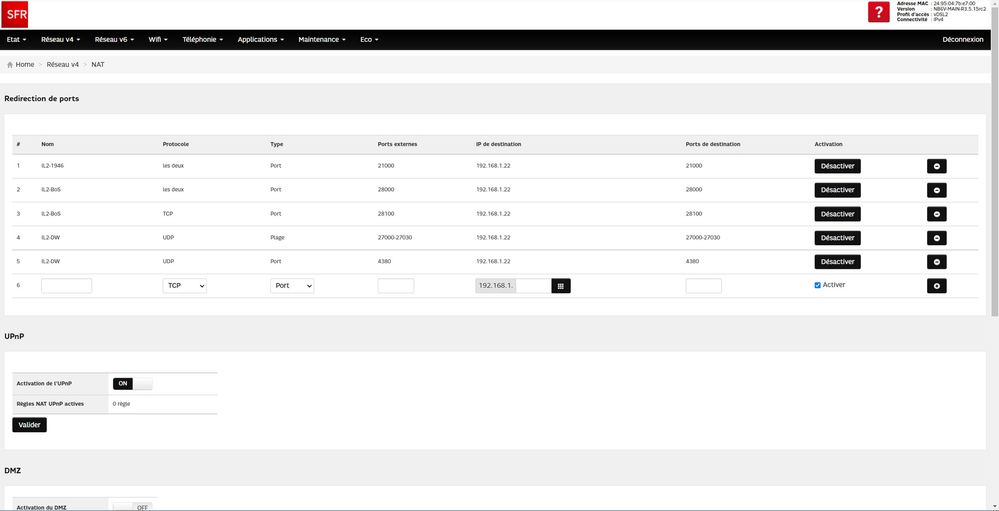Click the red help question mark icon
Viewport: 999px width, 511px height.
[x=878, y=13]
